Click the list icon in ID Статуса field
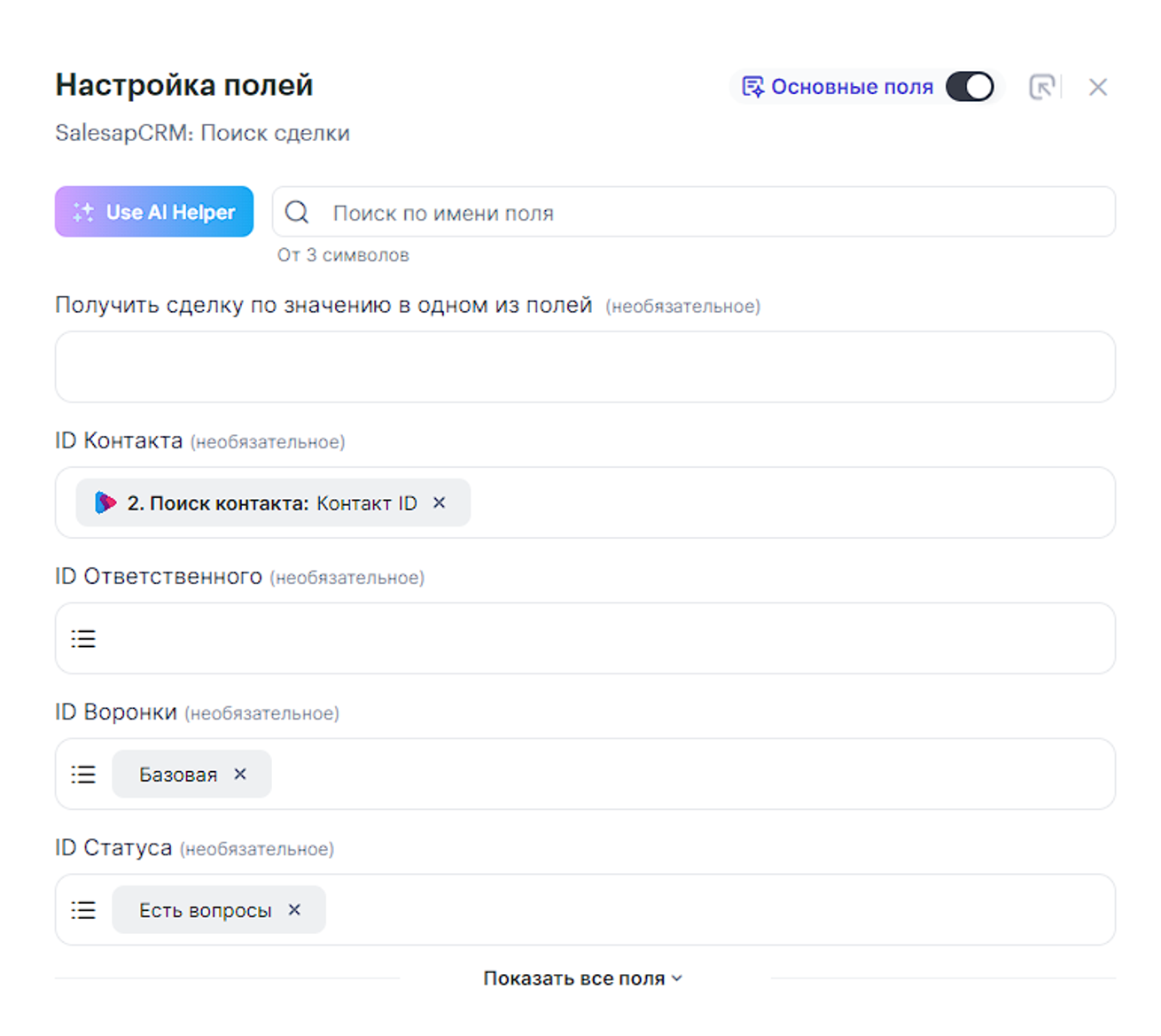 point(83,909)
